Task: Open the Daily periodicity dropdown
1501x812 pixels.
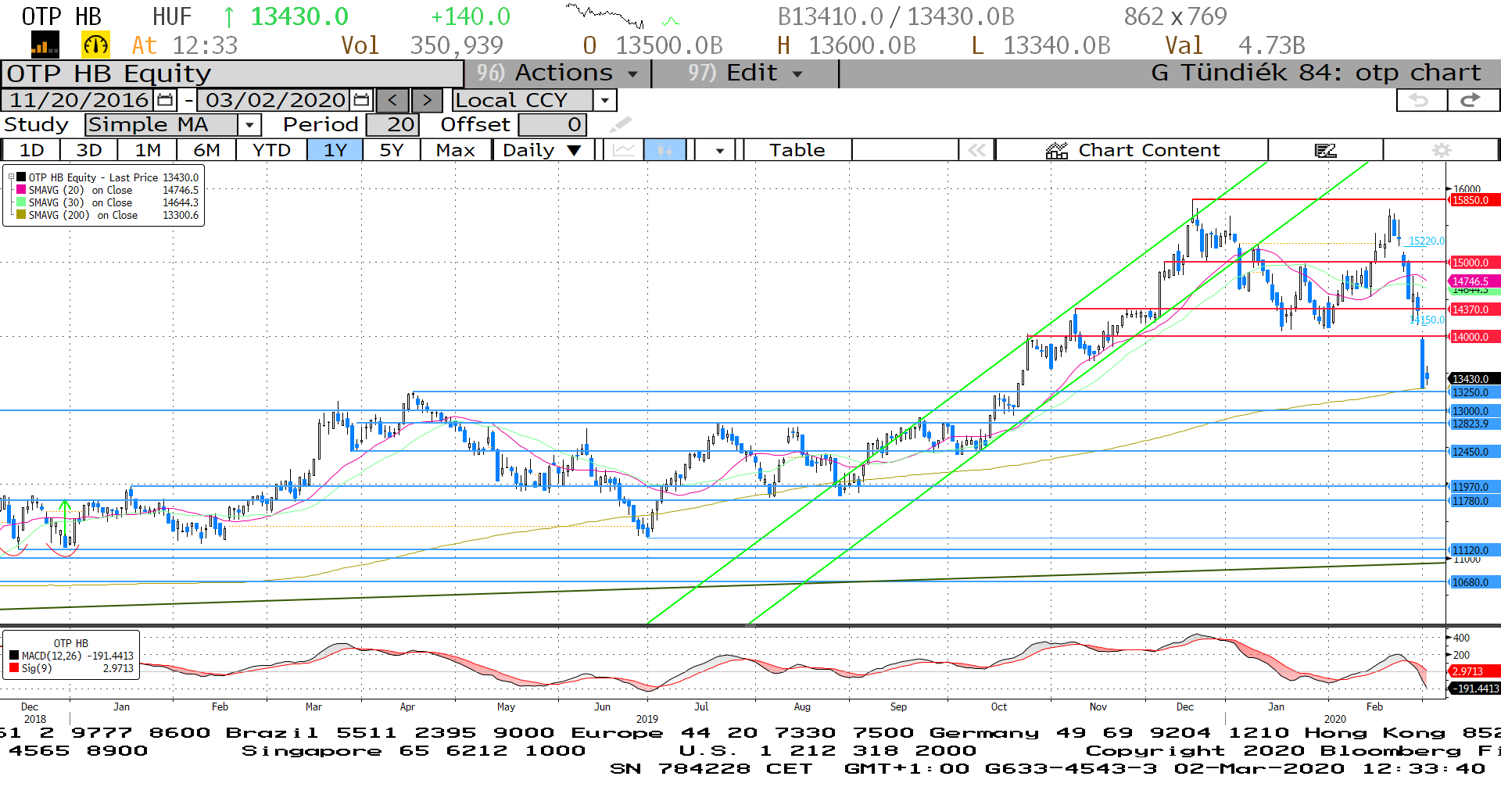Action: pos(543,150)
